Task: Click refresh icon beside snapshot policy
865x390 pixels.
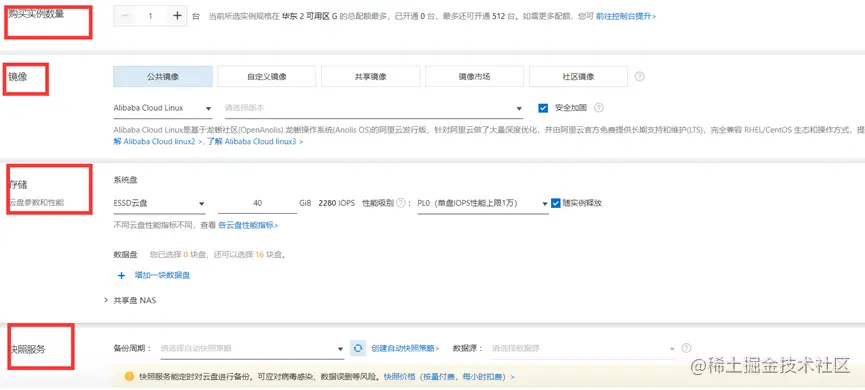Action: click(358, 348)
